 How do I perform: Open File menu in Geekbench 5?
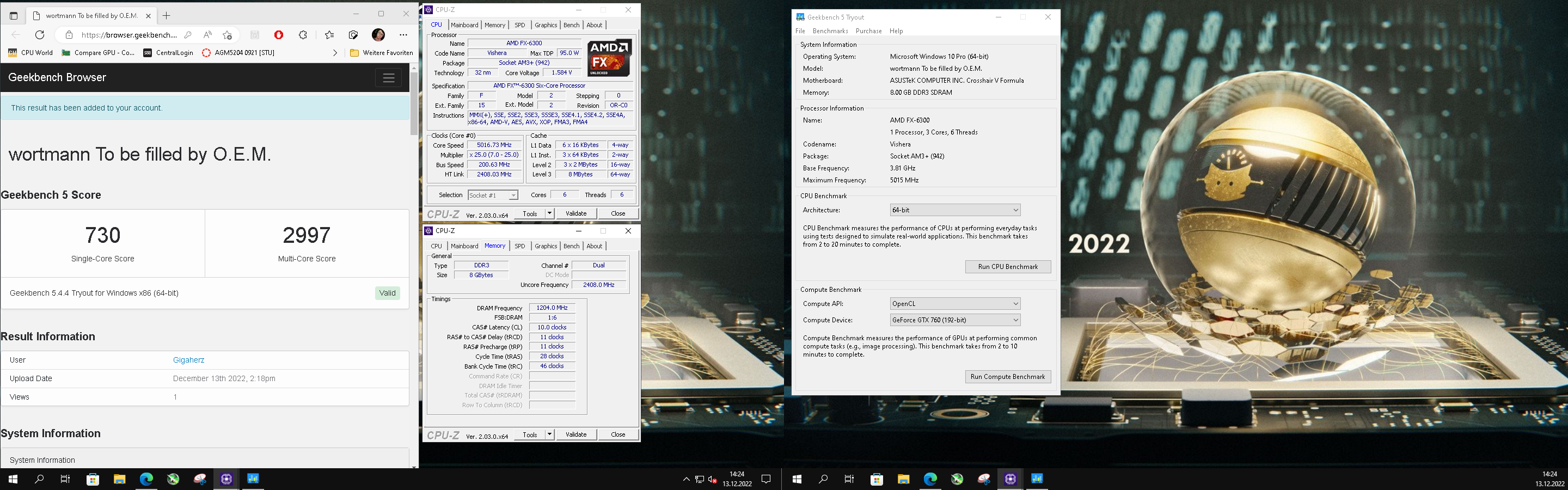click(800, 31)
